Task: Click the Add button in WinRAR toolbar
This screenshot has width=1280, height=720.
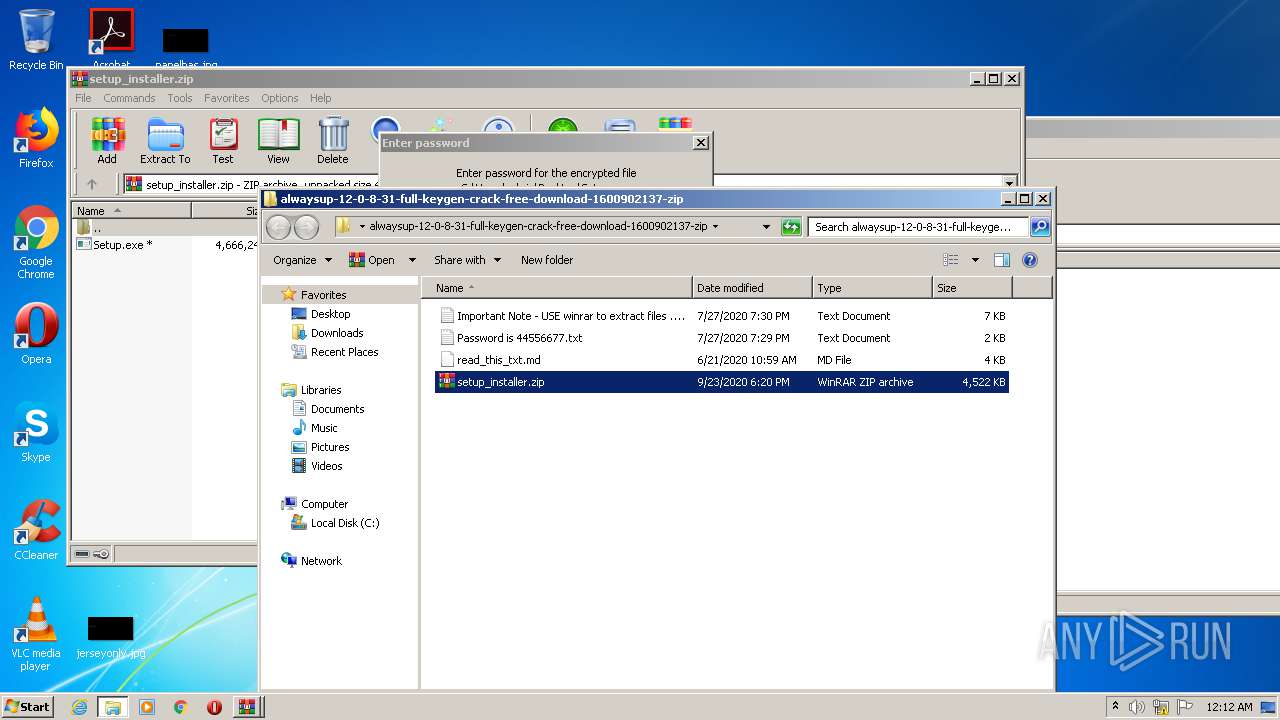Action: tap(107, 141)
